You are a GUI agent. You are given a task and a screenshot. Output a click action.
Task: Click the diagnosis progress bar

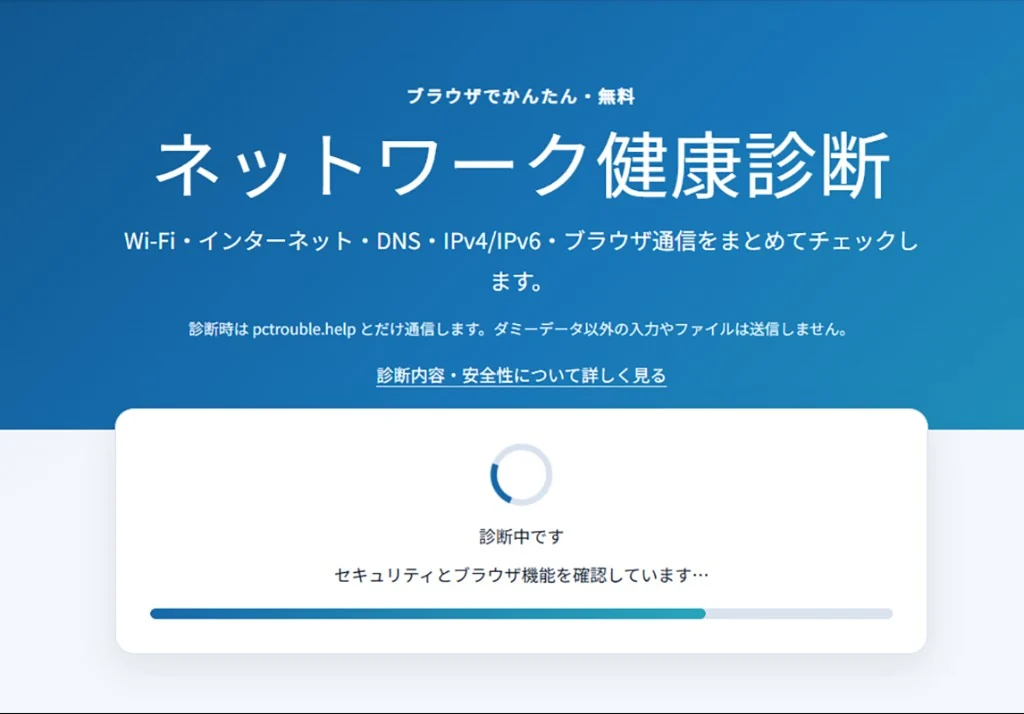click(x=521, y=613)
